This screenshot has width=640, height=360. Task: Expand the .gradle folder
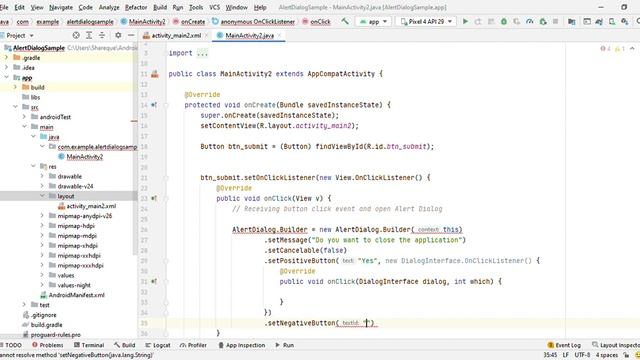pos(7,58)
